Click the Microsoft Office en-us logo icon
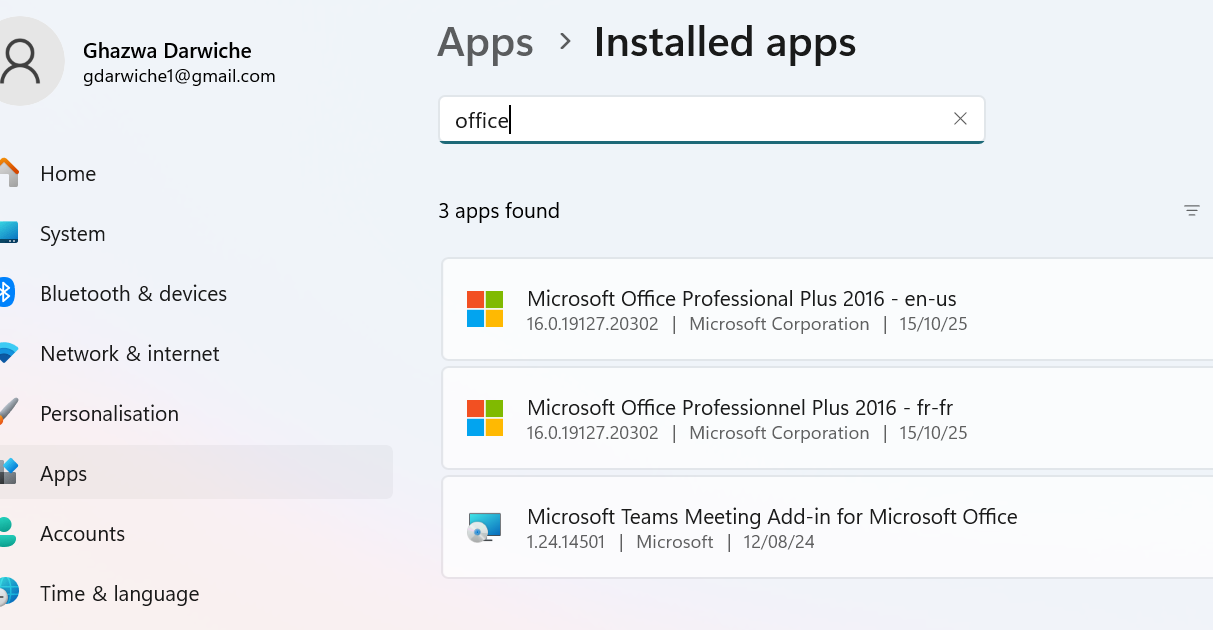 coord(485,309)
